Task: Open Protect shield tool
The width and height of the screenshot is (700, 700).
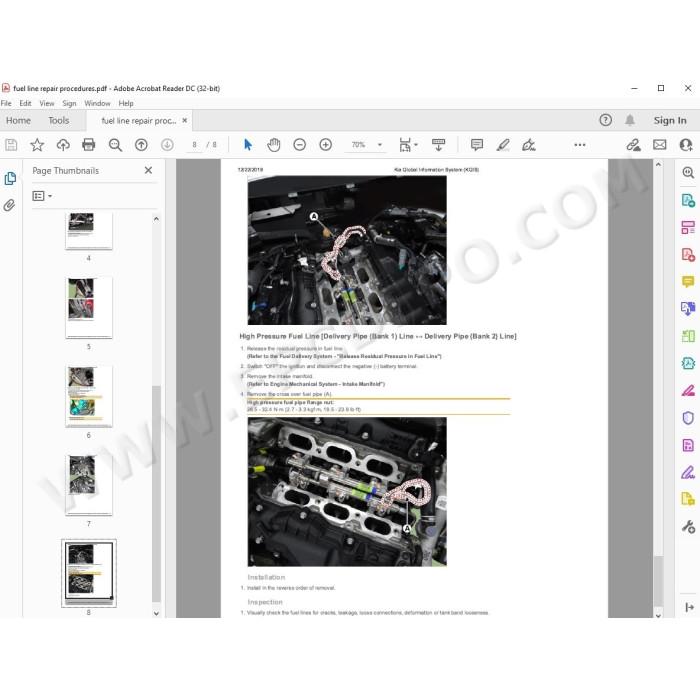Action: (688, 418)
